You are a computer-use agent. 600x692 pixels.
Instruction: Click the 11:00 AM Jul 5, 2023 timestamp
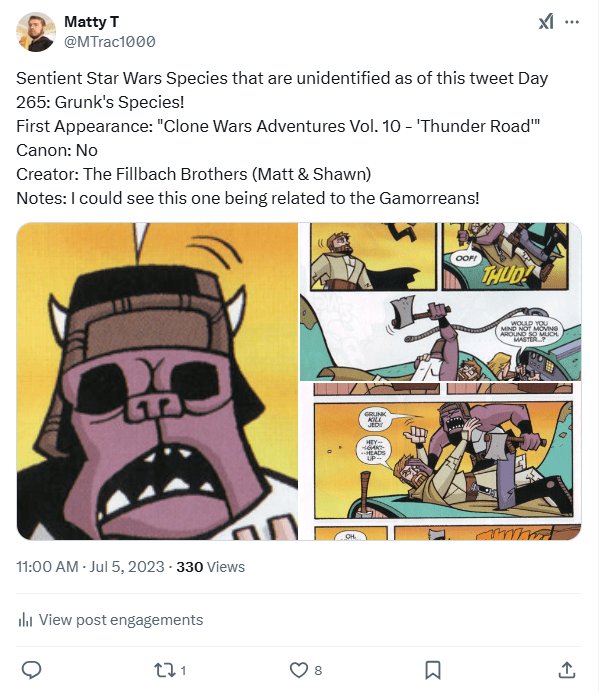pyautogui.click(x=91, y=567)
